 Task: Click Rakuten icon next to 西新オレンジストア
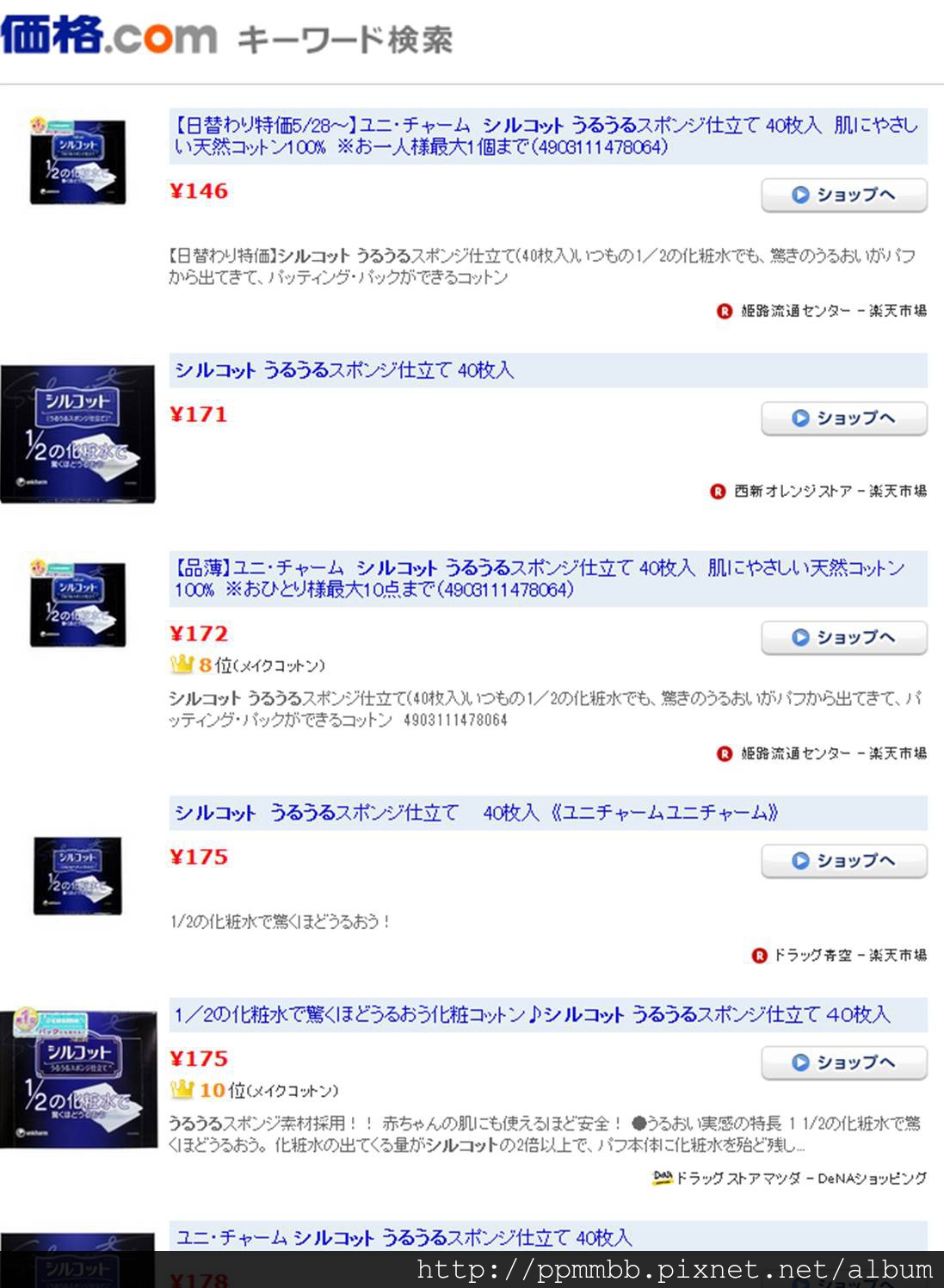point(718,492)
